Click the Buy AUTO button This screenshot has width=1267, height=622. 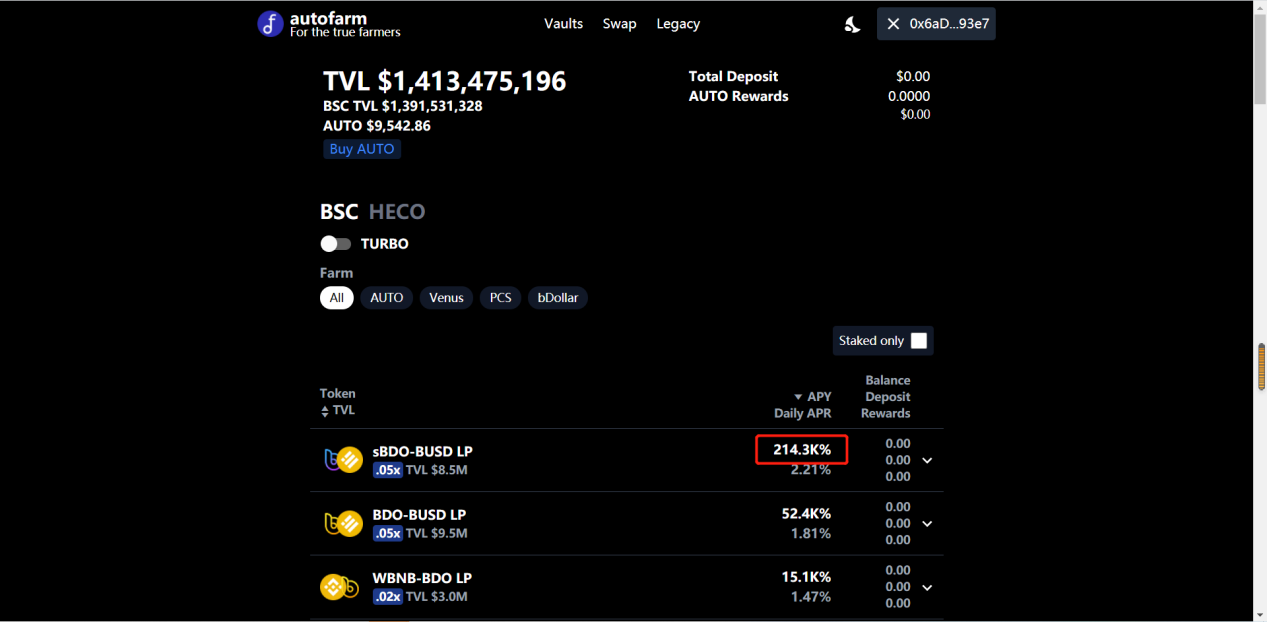[362, 149]
